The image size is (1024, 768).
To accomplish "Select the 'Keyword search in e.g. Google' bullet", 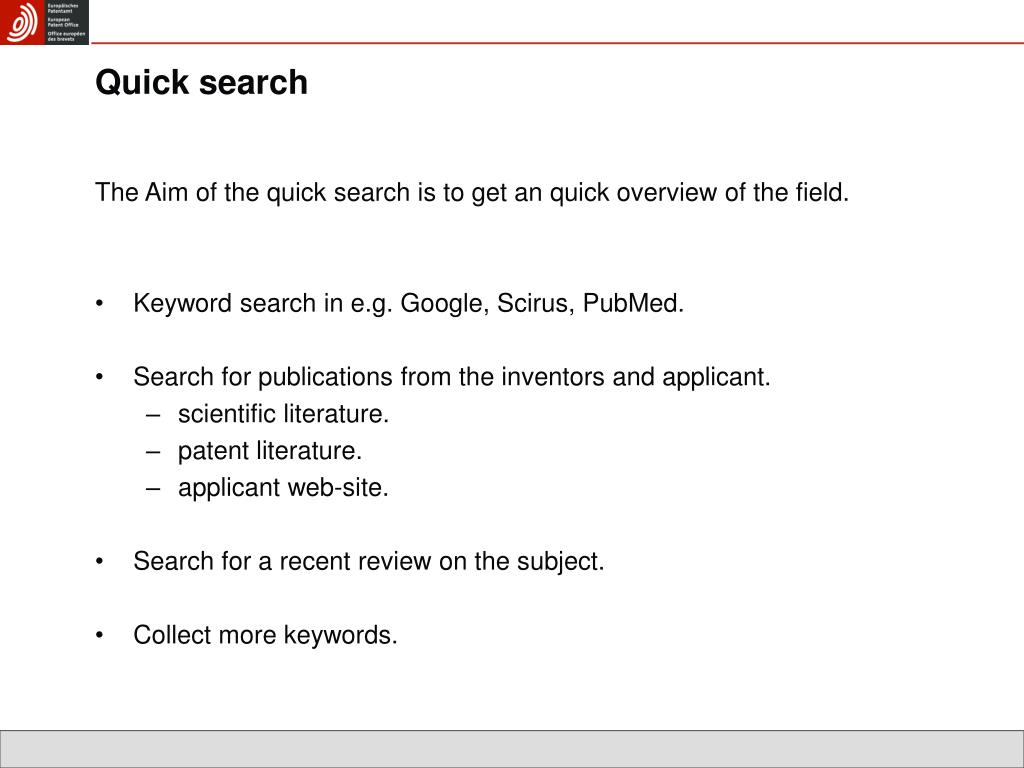I will (408, 304).
